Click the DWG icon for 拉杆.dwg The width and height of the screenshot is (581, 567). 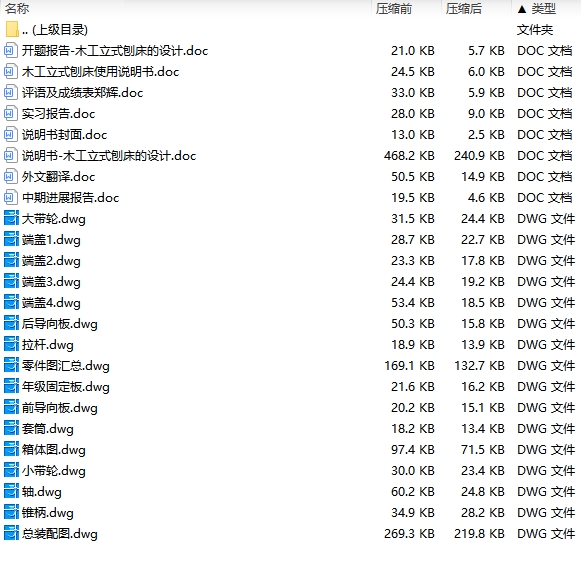(11, 344)
